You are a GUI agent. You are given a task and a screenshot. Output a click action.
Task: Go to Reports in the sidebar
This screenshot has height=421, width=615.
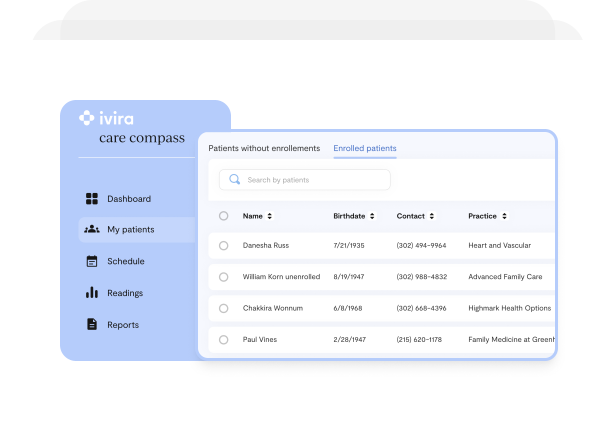(x=122, y=325)
